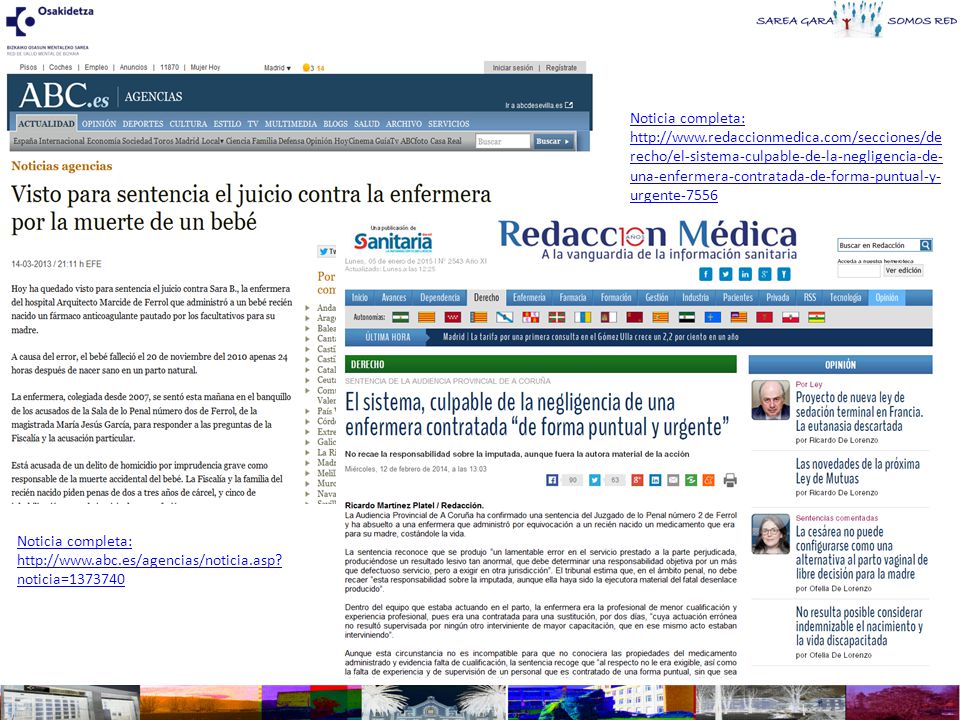
Task: Click the green share icon below article date
Action: click(x=691, y=480)
